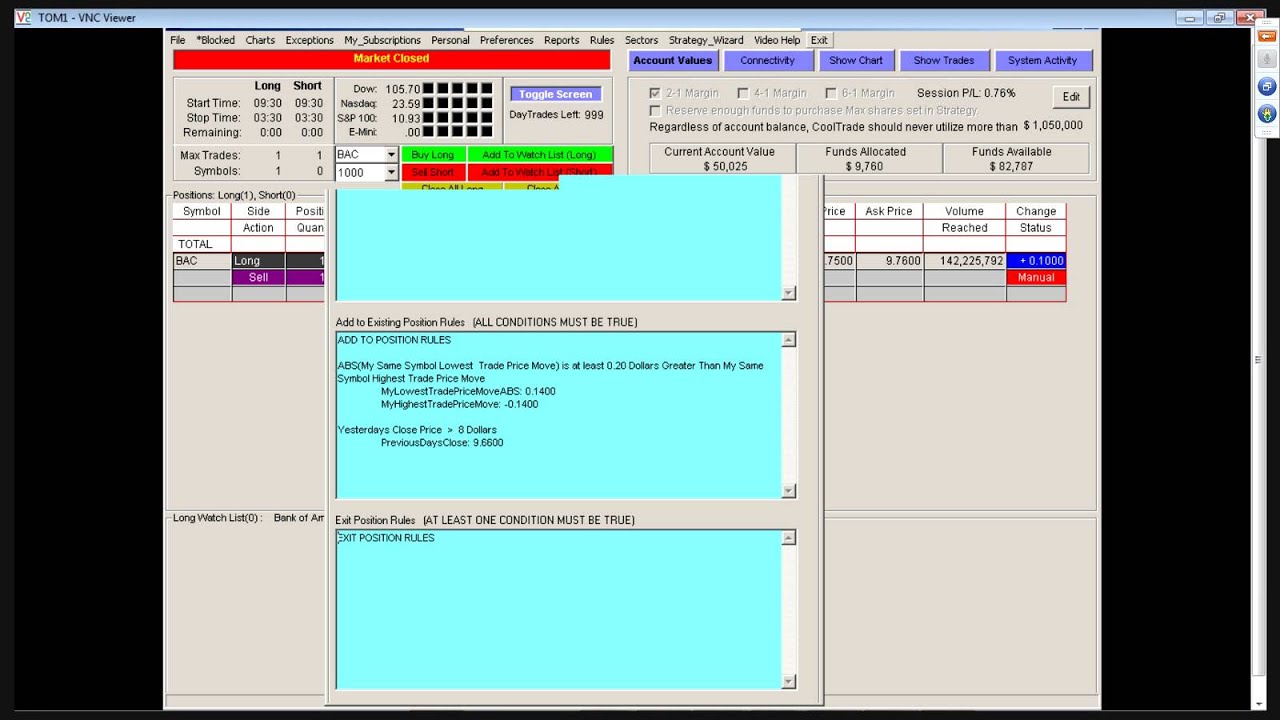1280x720 pixels.
Task: Open the My_Subscriptions menu
Action: pyautogui.click(x=382, y=40)
